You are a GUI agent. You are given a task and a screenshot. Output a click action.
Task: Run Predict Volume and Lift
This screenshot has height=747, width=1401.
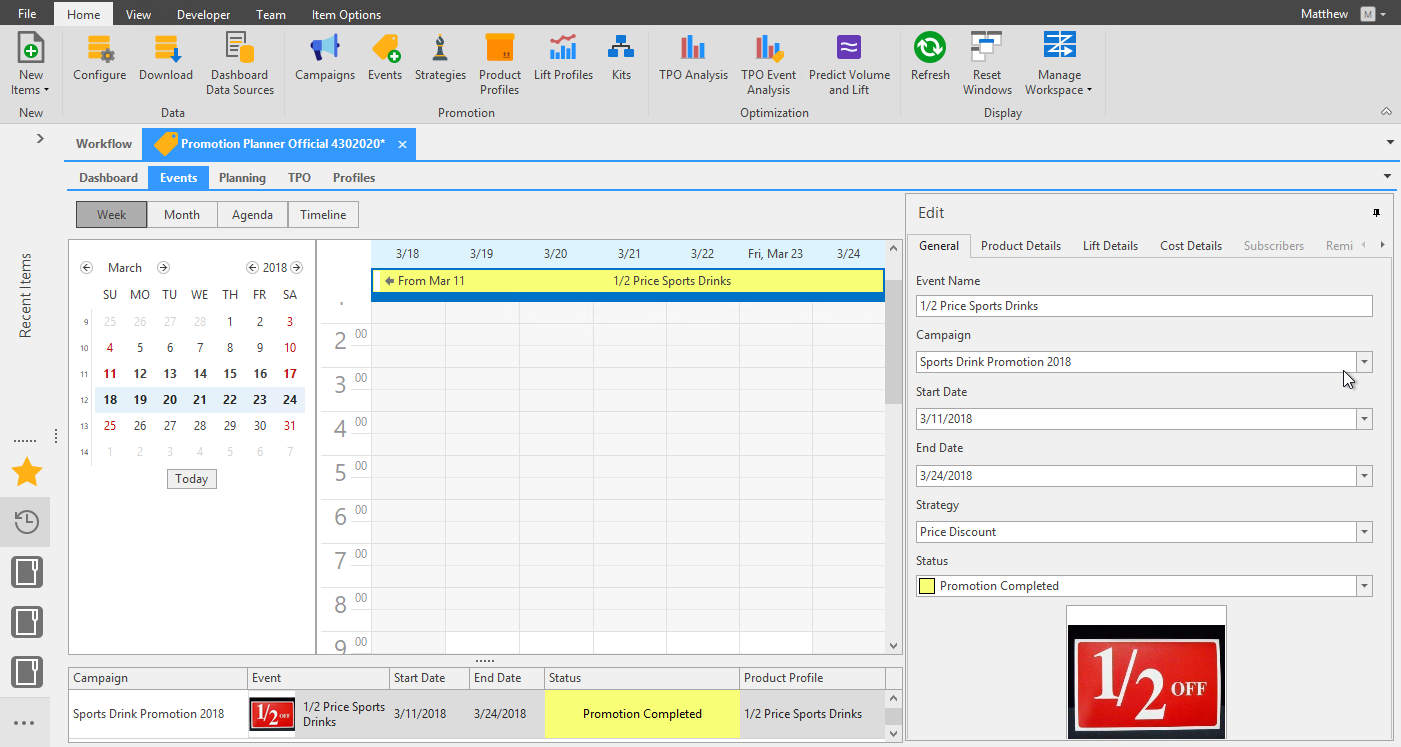point(849,64)
